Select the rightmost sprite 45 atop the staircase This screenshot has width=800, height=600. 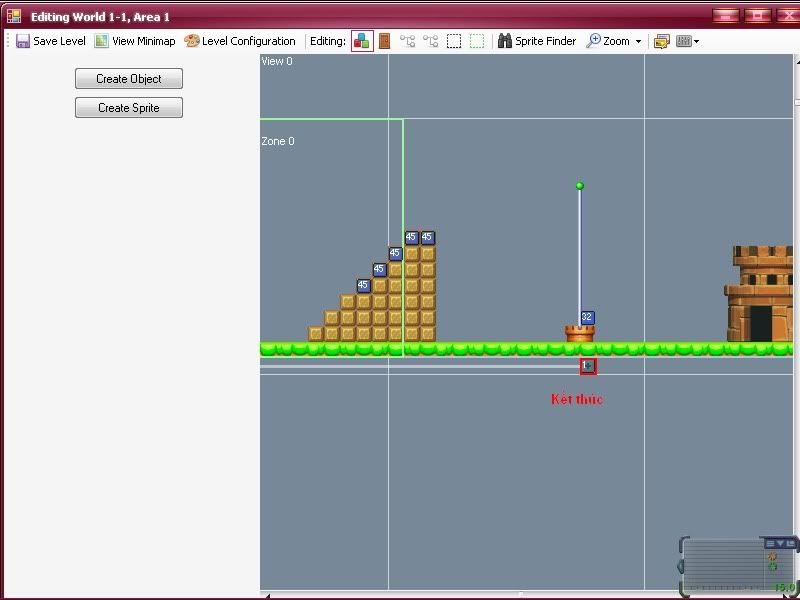click(x=427, y=237)
